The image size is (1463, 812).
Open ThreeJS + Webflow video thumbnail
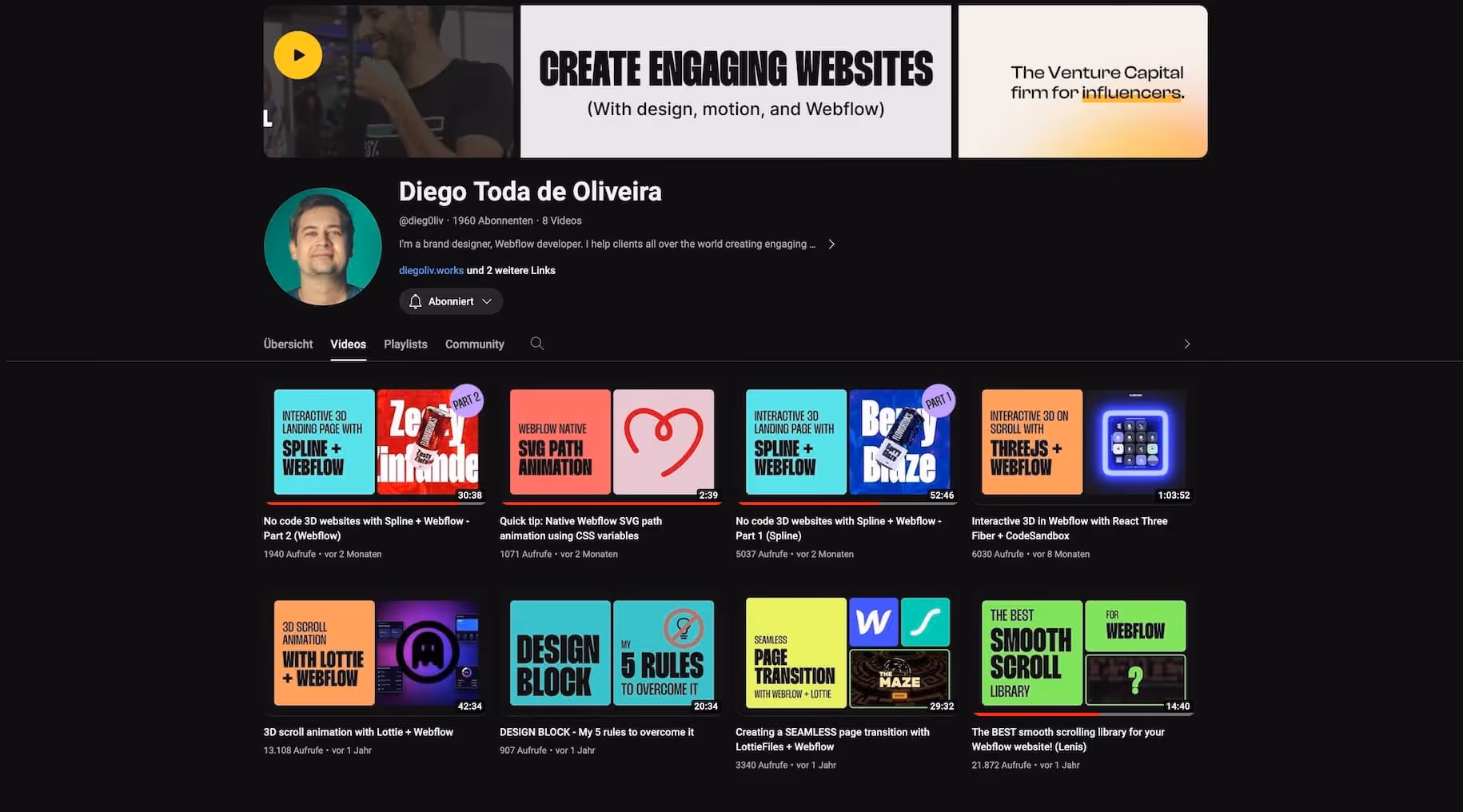coord(1083,443)
